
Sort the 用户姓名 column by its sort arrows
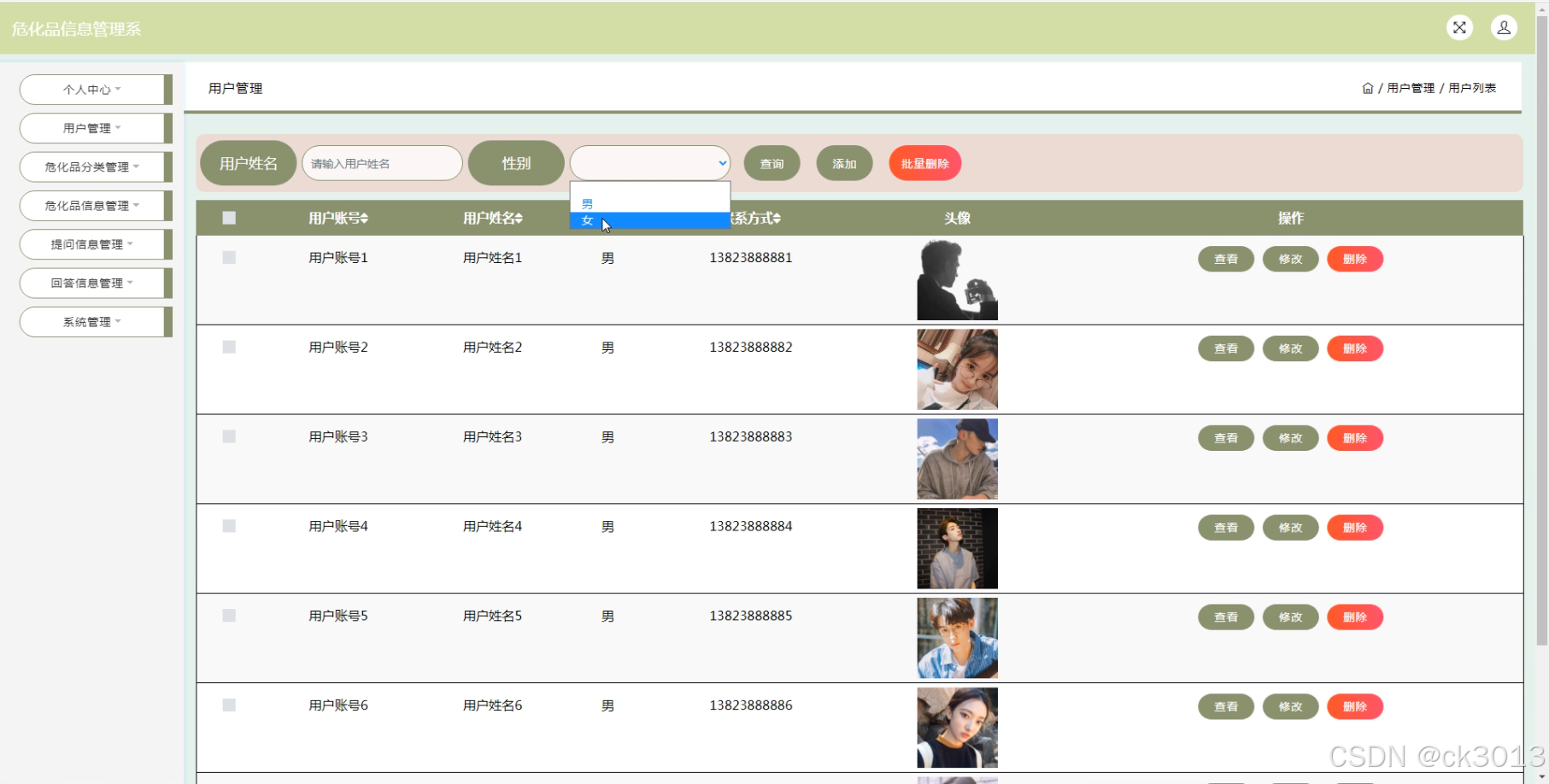(x=519, y=218)
